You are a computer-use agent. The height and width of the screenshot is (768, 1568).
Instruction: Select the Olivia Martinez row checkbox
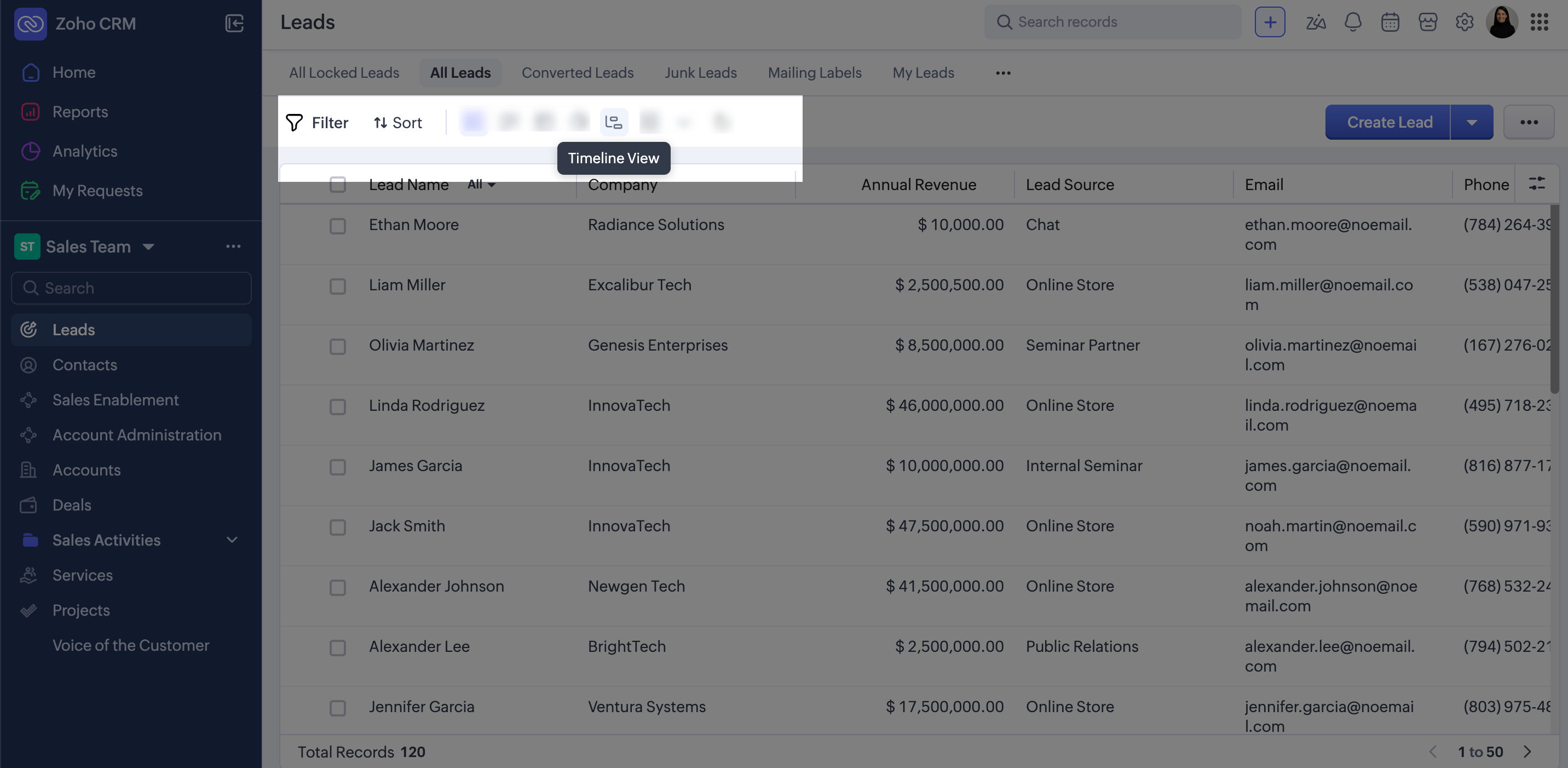[337, 347]
